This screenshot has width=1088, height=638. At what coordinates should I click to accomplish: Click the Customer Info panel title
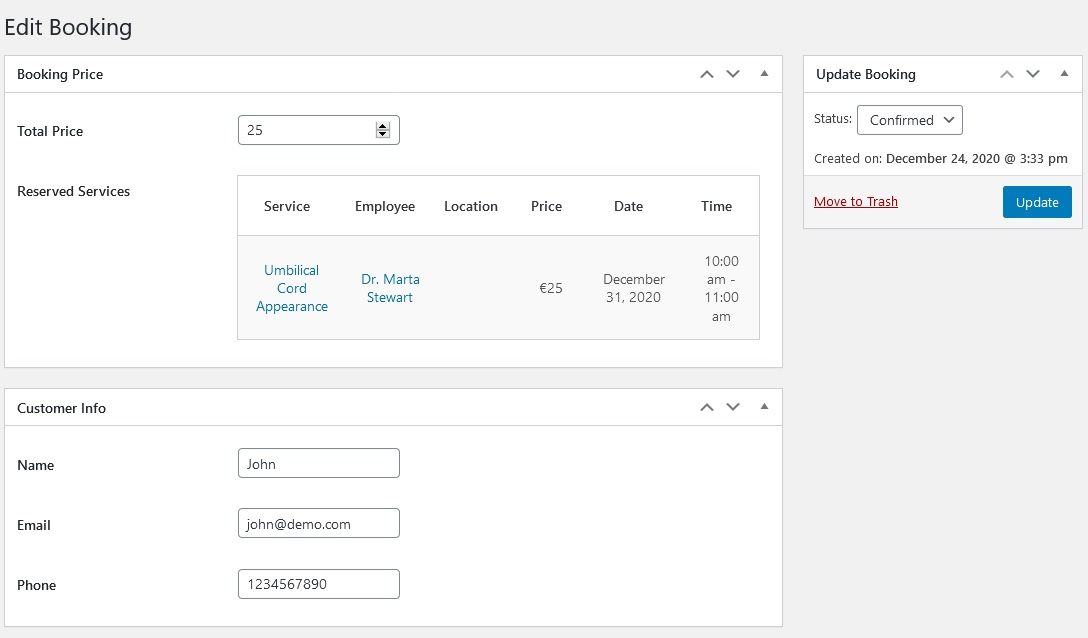61,408
